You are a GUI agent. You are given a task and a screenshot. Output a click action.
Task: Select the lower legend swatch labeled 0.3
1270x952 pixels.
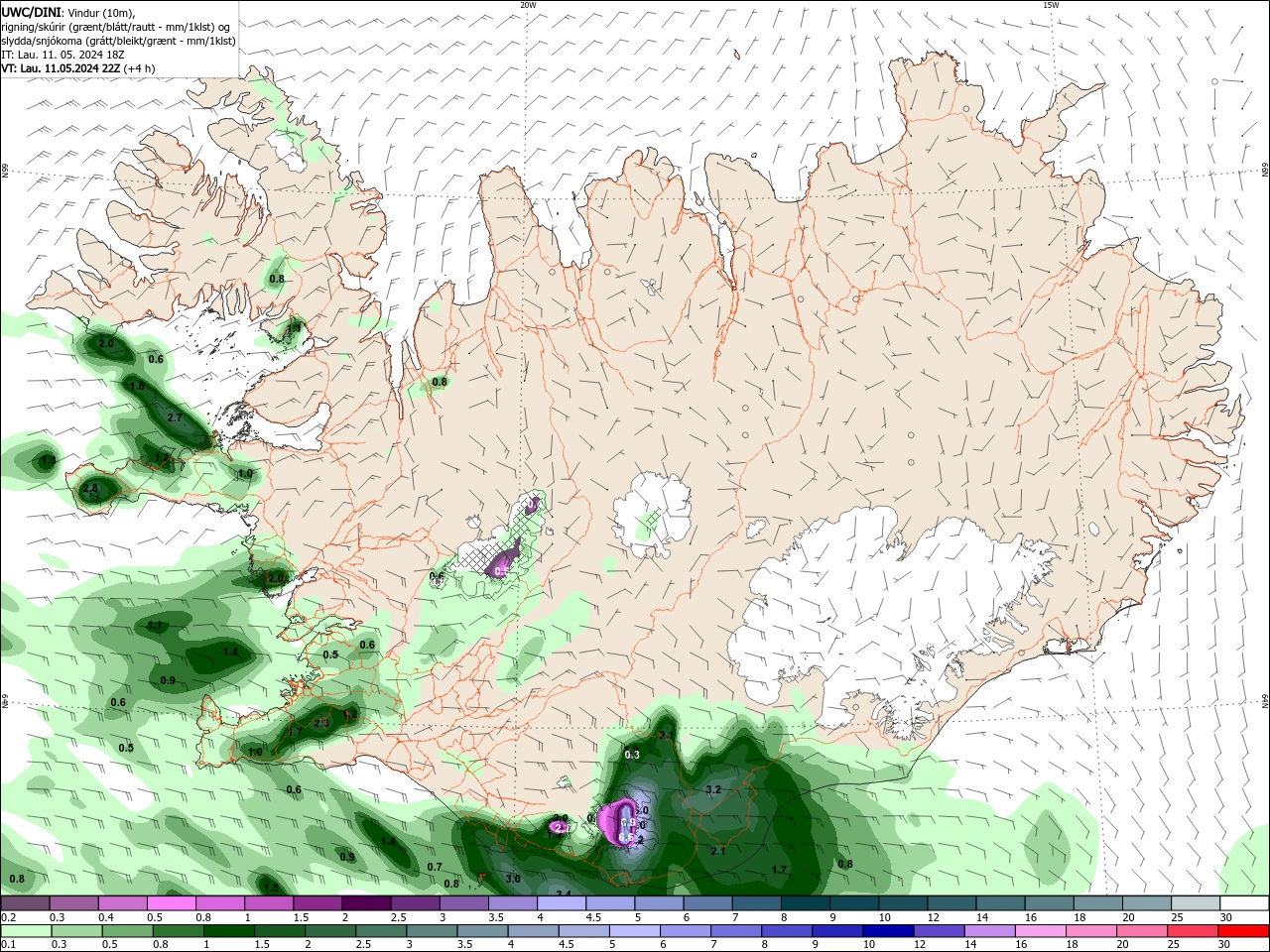(75, 931)
